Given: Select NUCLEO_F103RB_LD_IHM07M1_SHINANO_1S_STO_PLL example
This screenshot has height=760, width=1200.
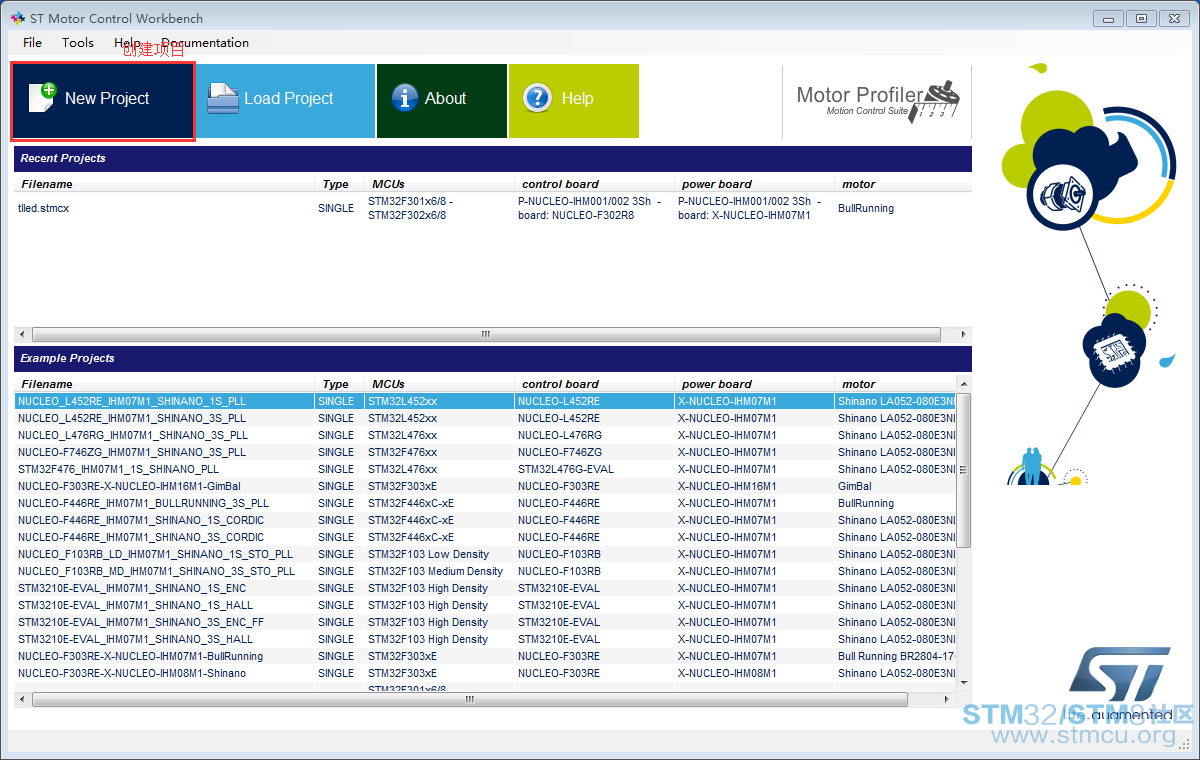Looking at the screenshot, I should tap(486, 554).
